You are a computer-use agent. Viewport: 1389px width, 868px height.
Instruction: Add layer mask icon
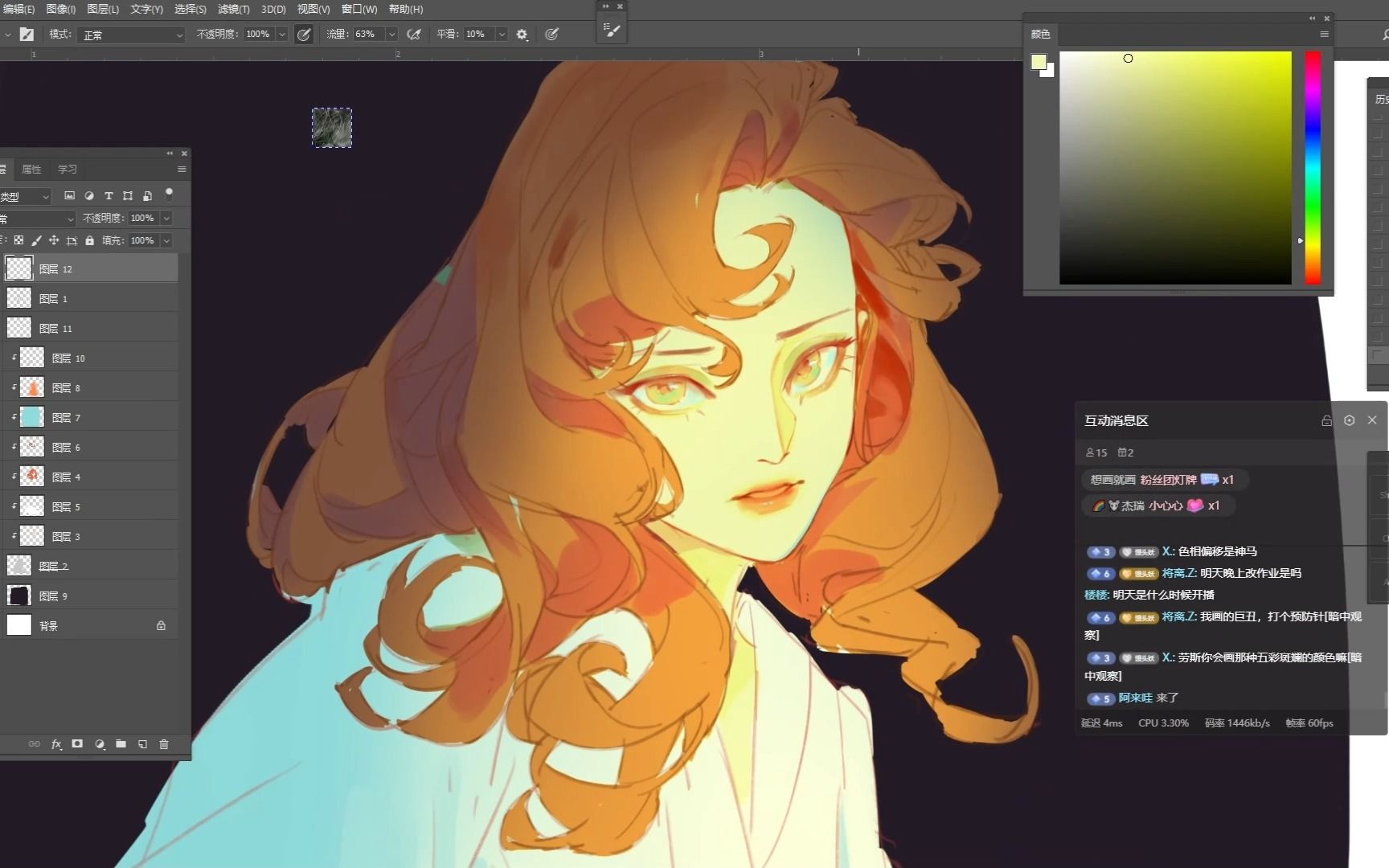(x=77, y=744)
